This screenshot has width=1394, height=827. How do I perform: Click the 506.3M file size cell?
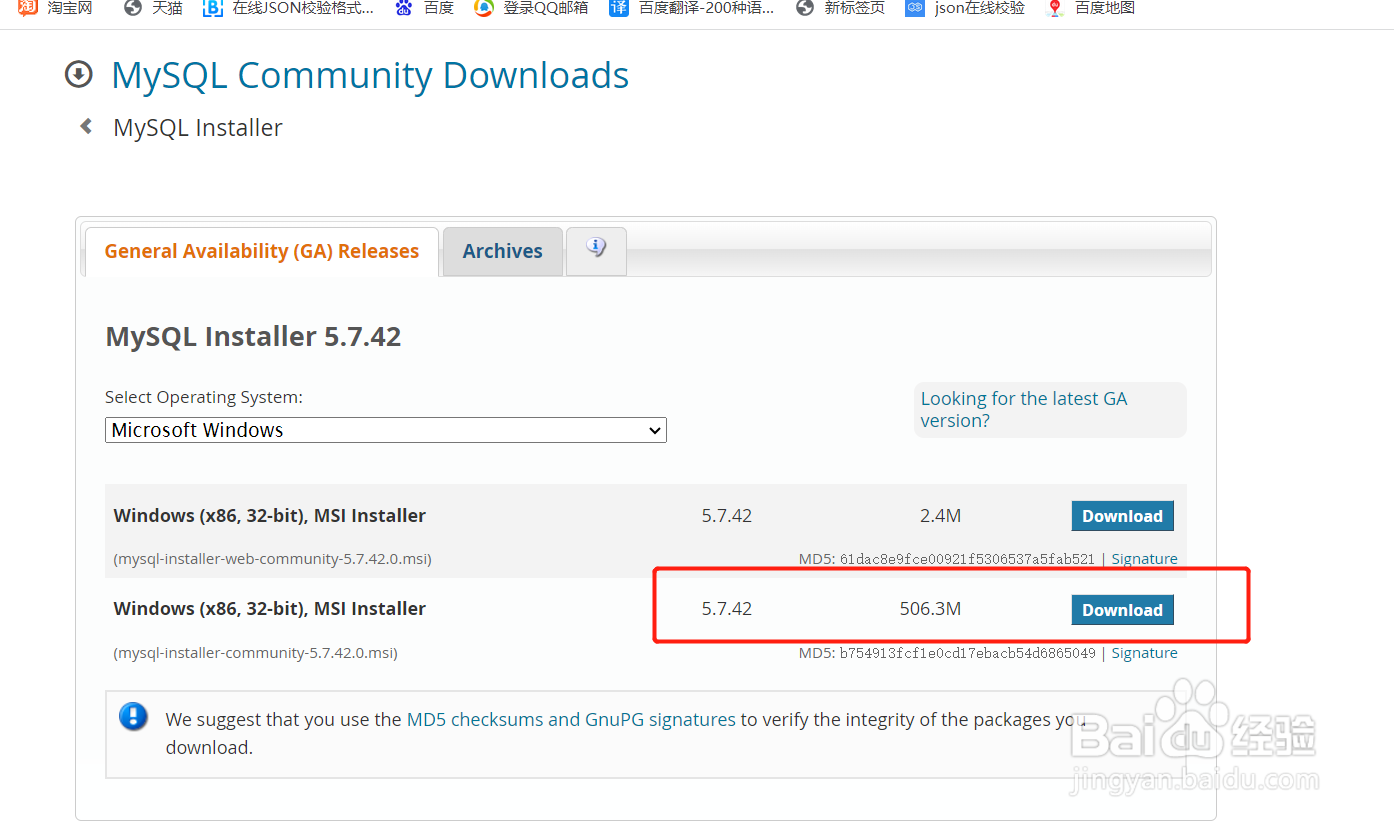coord(930,608)
